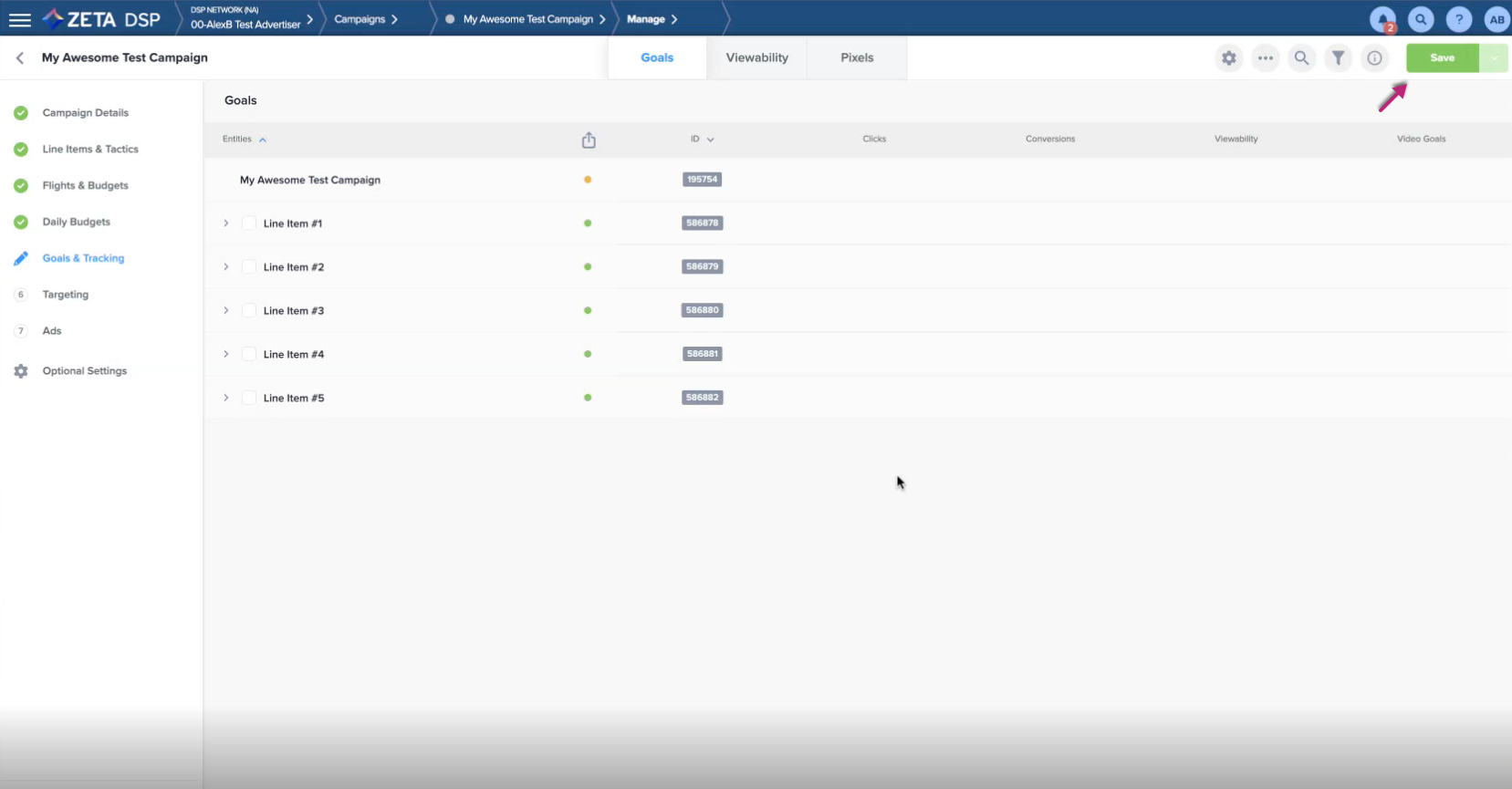Click the orange status dot for campaign

(x=588, y=180)
